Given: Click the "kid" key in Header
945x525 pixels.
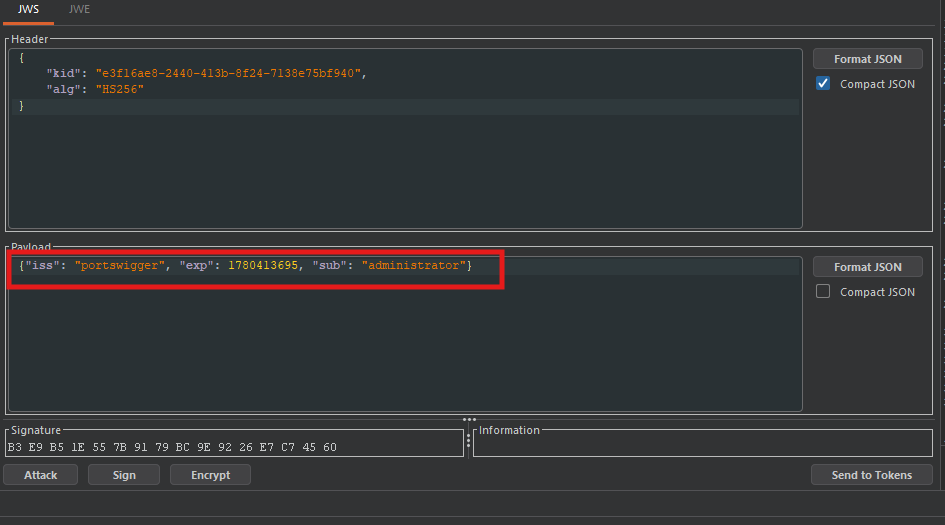Looking at the screenshot, I should click(x=63, y=74).
